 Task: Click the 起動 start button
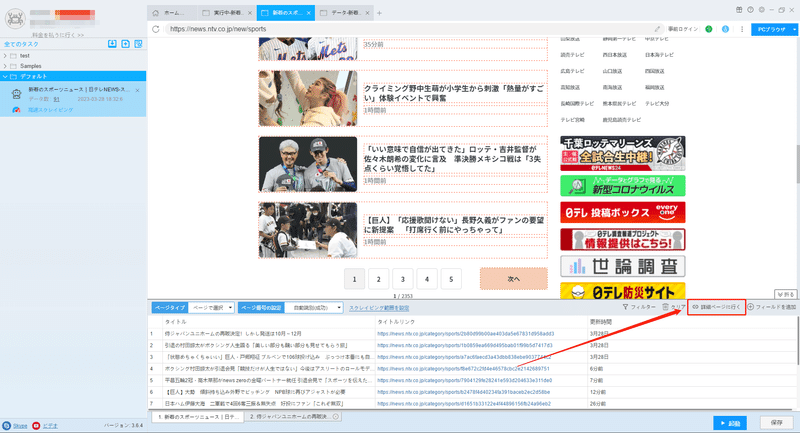(730, 423)
